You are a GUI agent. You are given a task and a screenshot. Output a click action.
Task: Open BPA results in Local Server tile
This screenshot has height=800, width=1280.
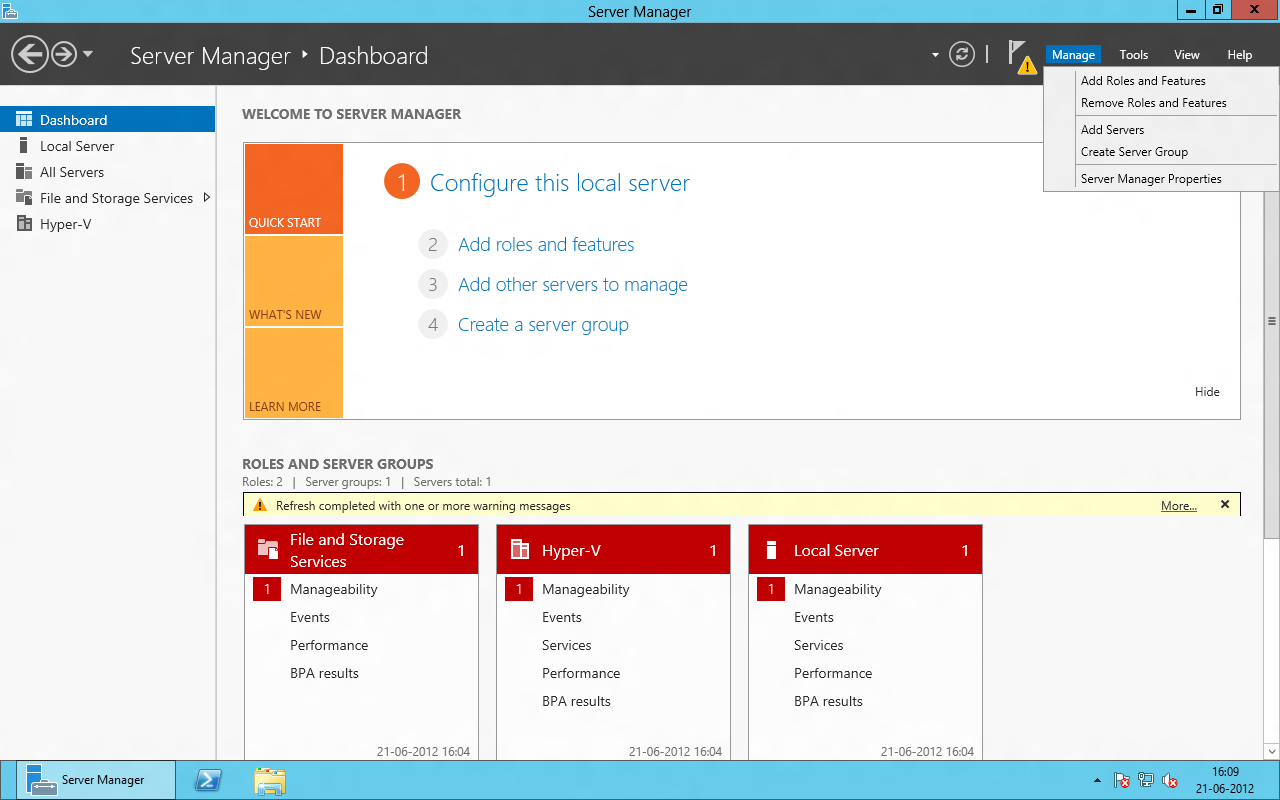pyautogui.click(x=828, y=702)
